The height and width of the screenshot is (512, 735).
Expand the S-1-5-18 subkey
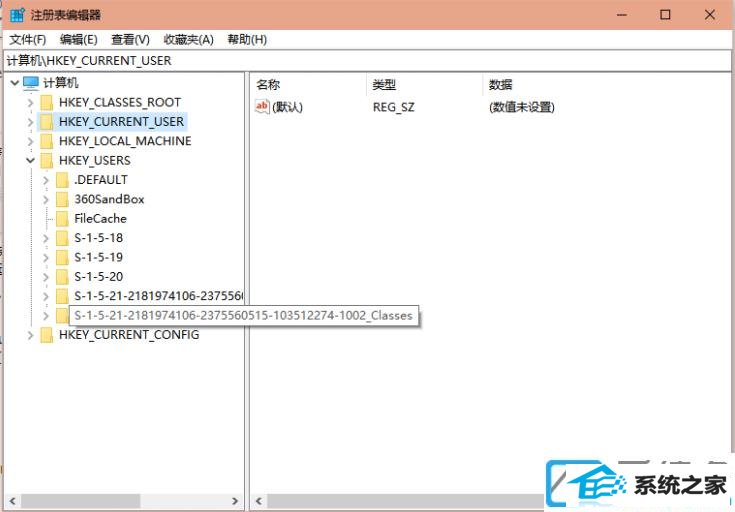[45, 238]
